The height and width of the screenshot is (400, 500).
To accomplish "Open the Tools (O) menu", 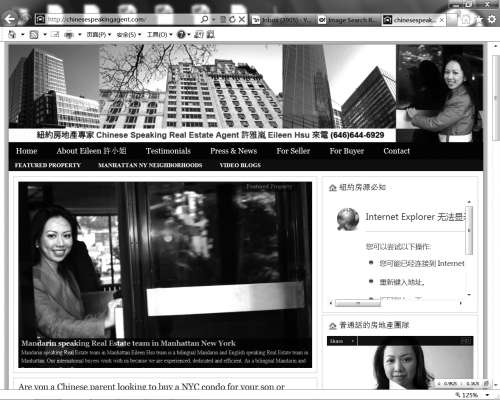I will tap(159, 34).
